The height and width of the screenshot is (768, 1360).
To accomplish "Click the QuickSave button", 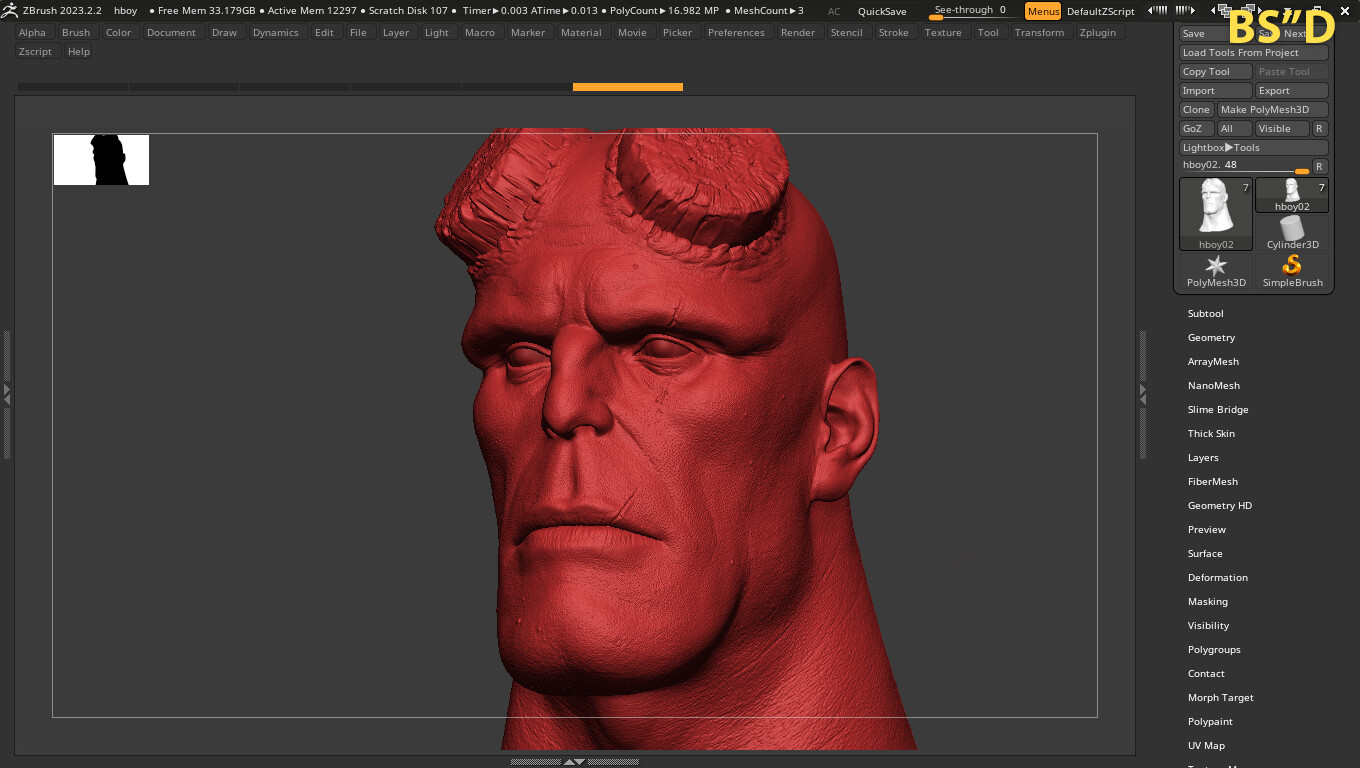I will (x=882, y=11).
